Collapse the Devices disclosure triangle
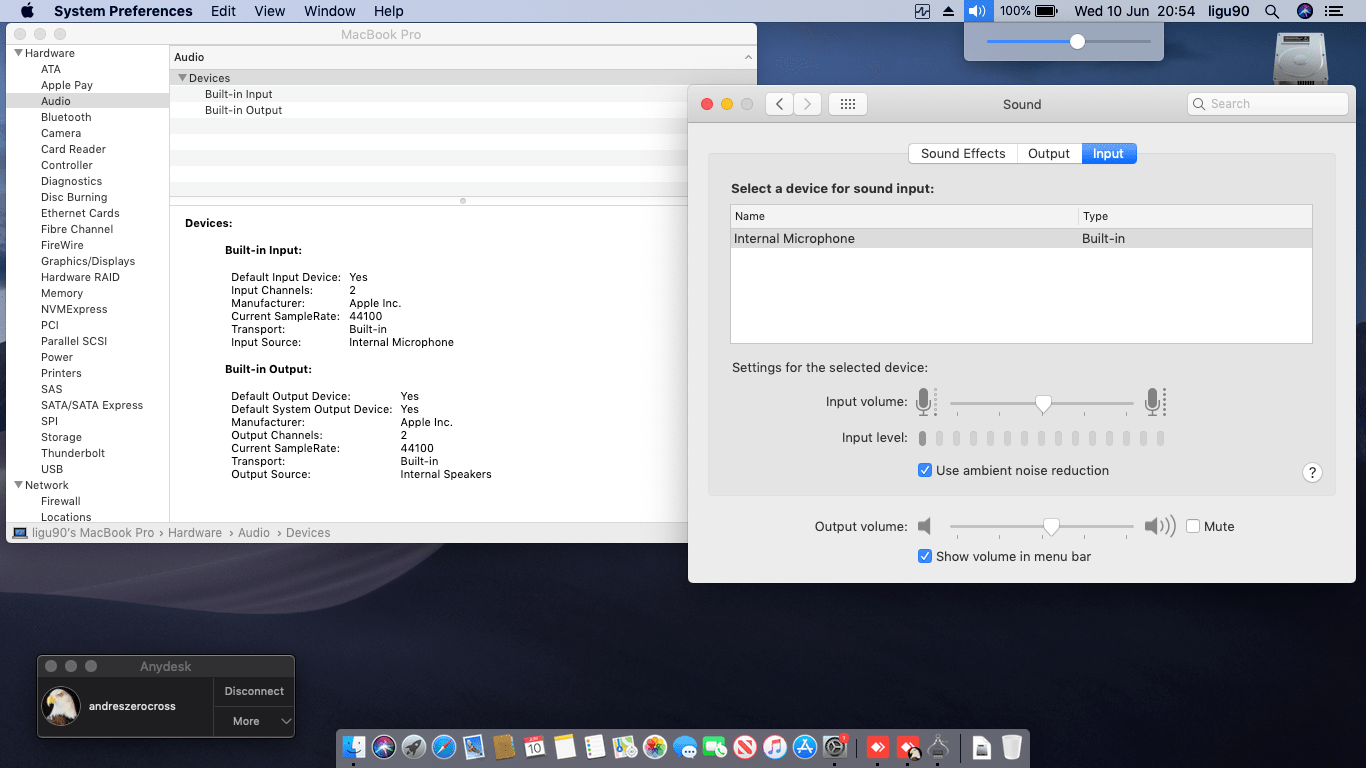Viewport: 1366px width, 768px height. pos(182,78)
